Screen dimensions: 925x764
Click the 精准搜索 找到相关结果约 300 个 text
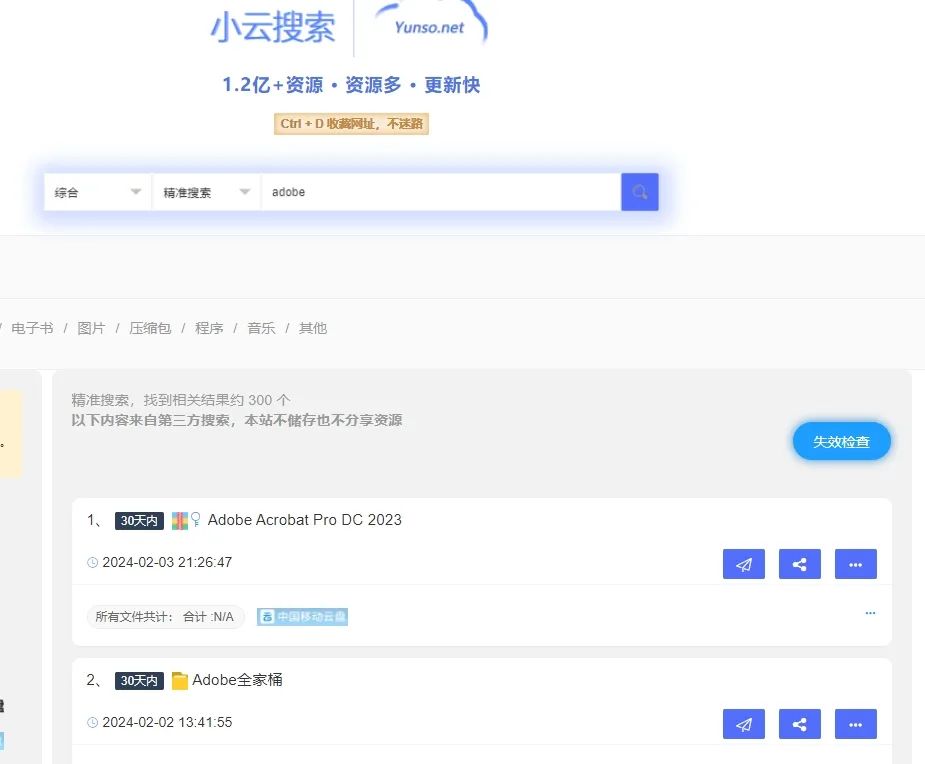coord(181,400)
